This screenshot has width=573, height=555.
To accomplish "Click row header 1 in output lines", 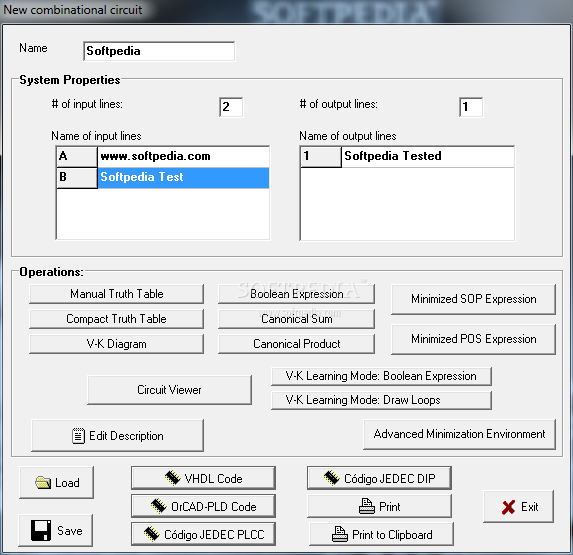I will 321,157.
